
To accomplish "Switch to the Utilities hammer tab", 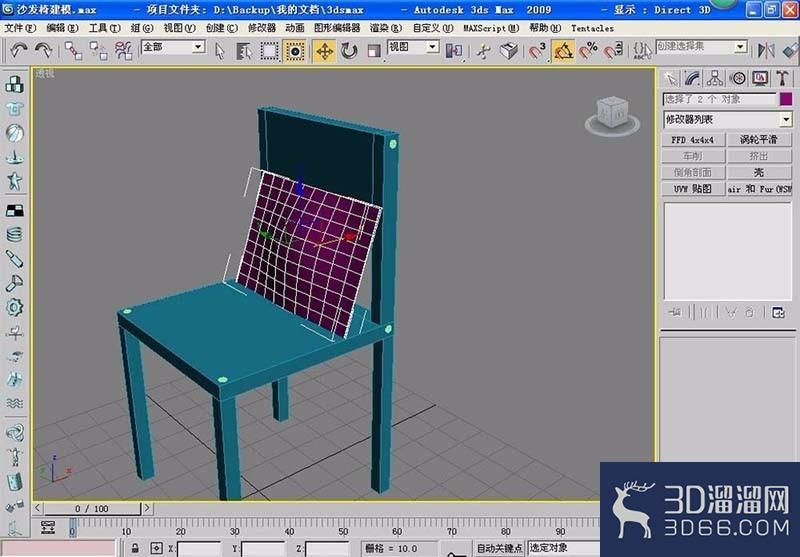I will 782,78.
